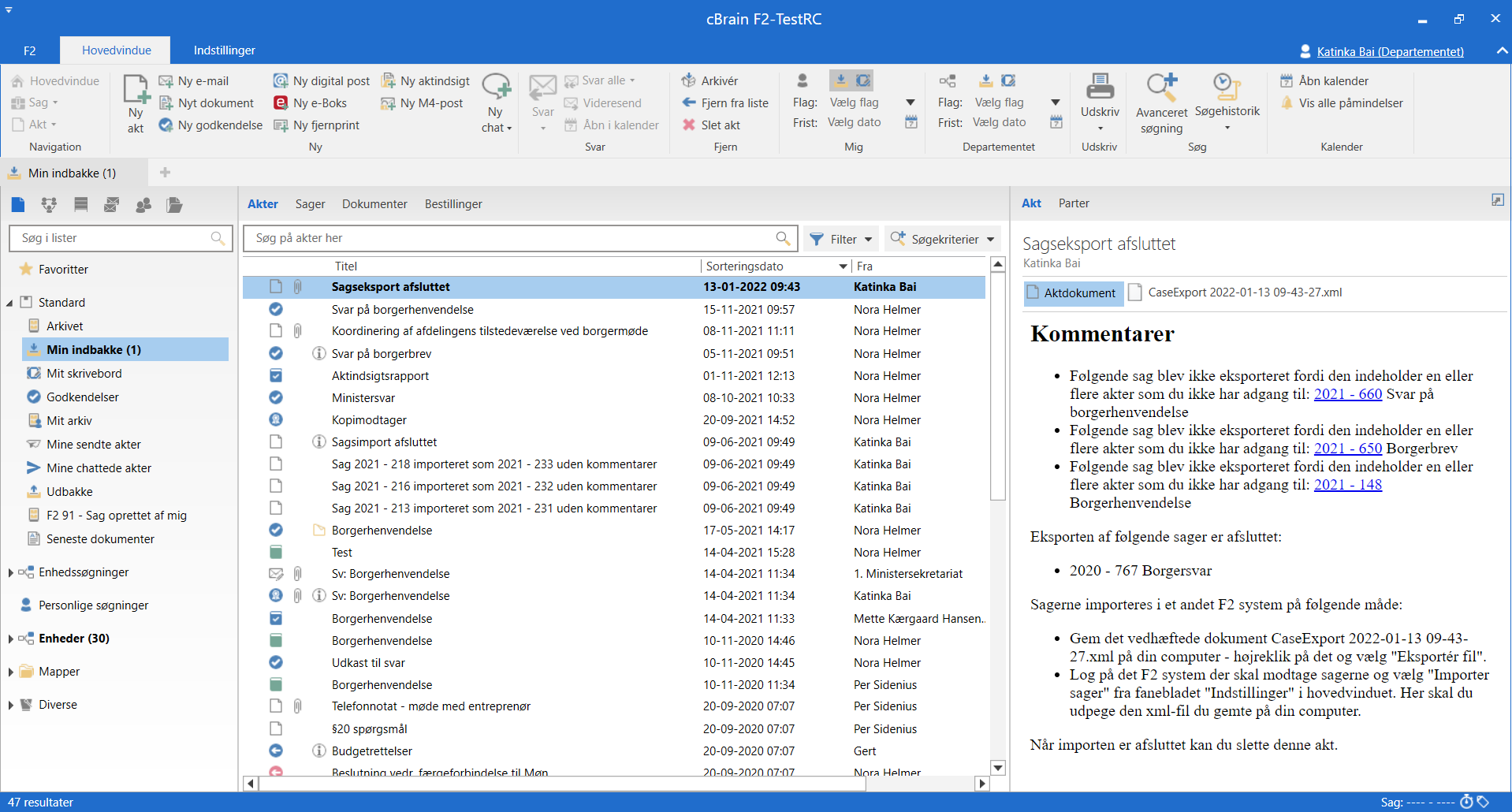Click Åbn kalender
Image resolution: width=1512 pixels, height=812 pixels.
1324,81
